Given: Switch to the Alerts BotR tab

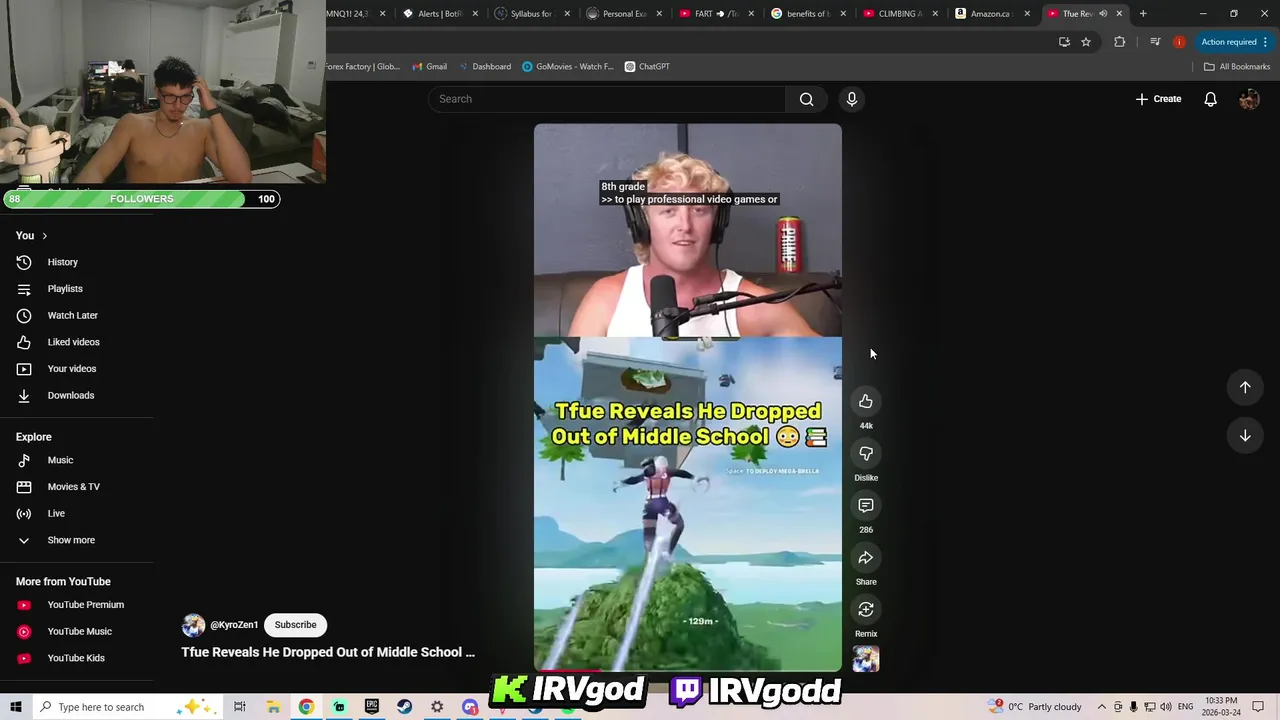Looking at the screenshot, I should (x=441, y=14).
